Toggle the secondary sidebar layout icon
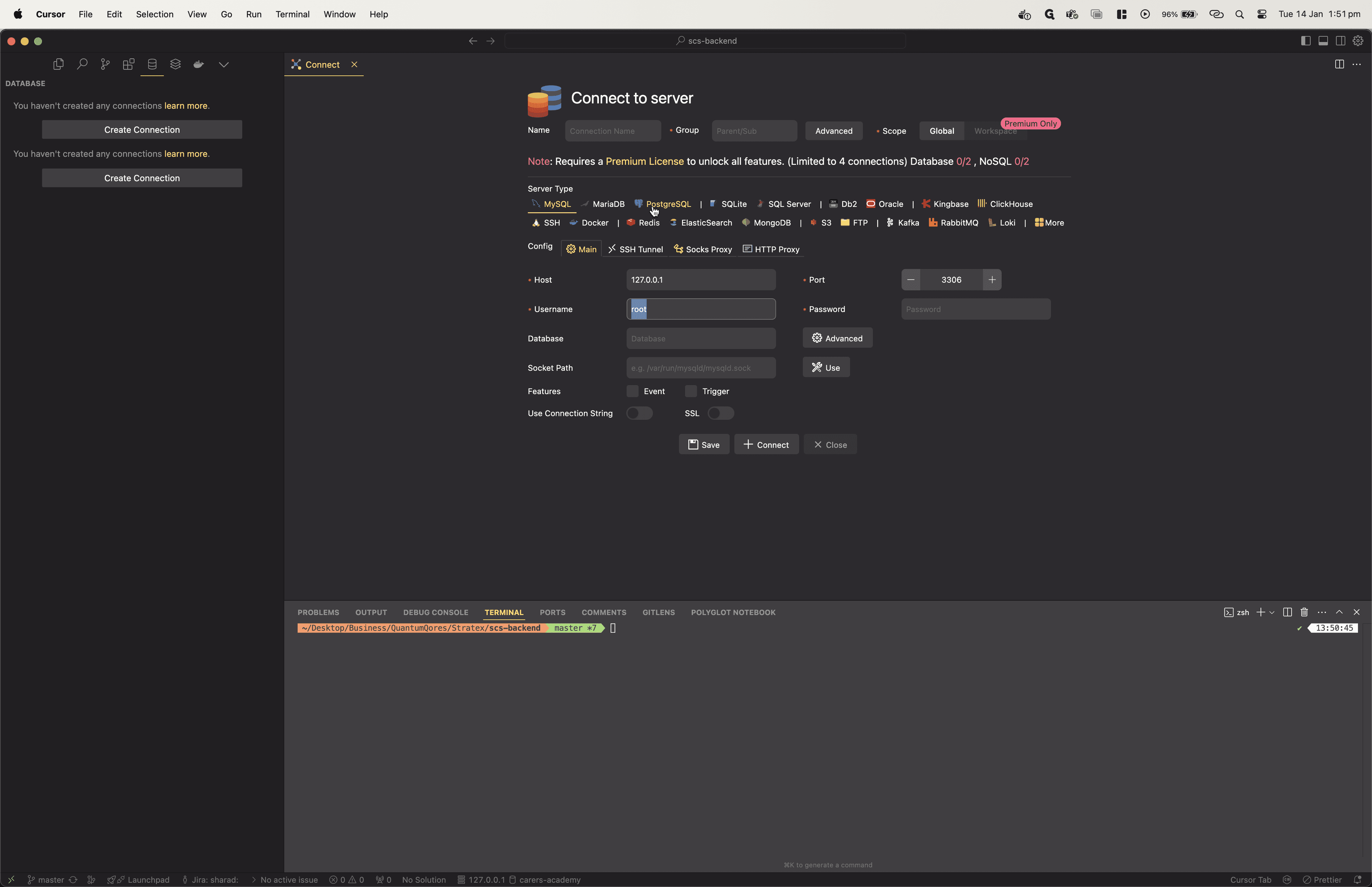1372x887 pixels. click(x=1341, y=41)
